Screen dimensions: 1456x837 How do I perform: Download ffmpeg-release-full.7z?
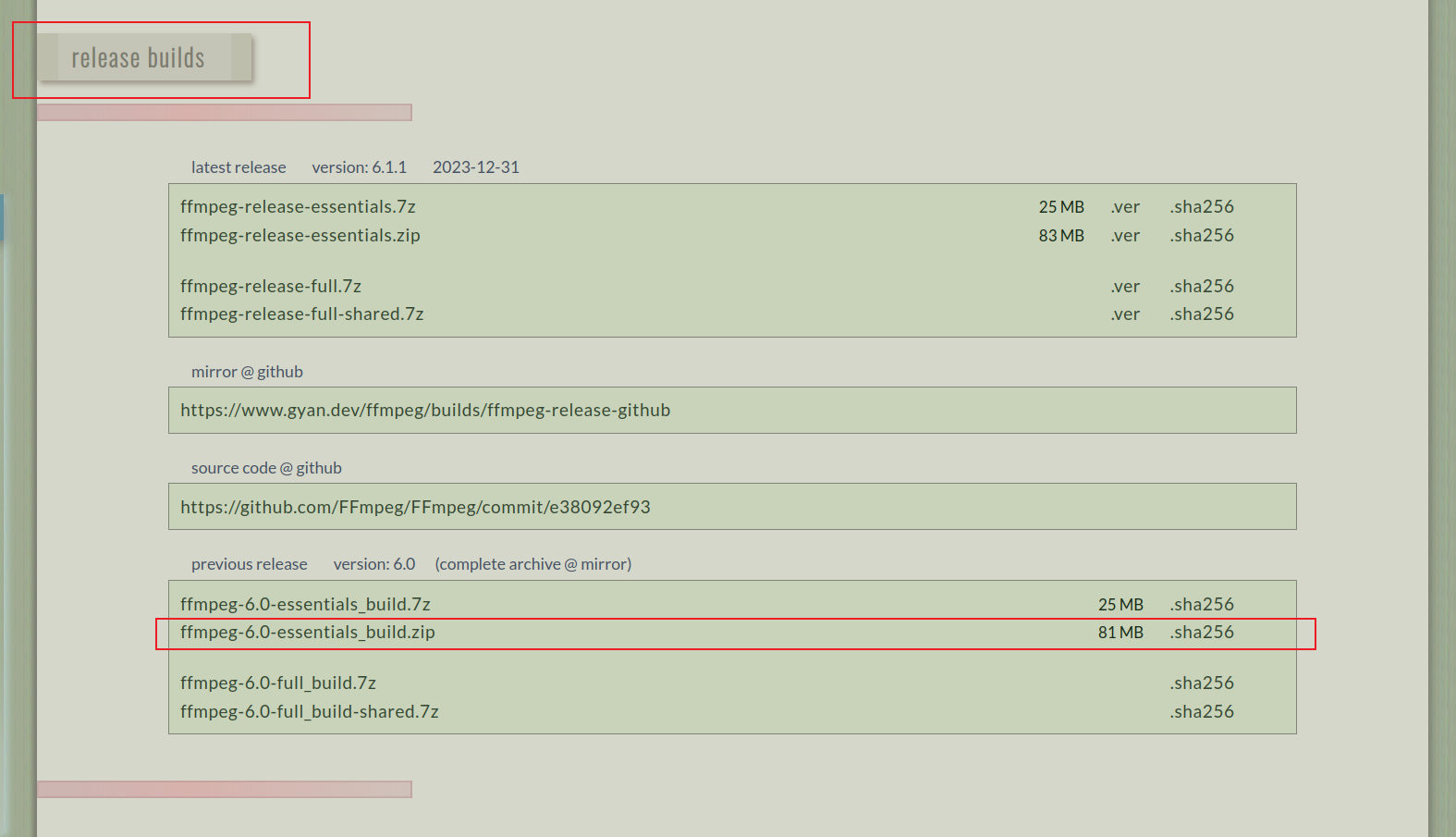click(271, 286)
